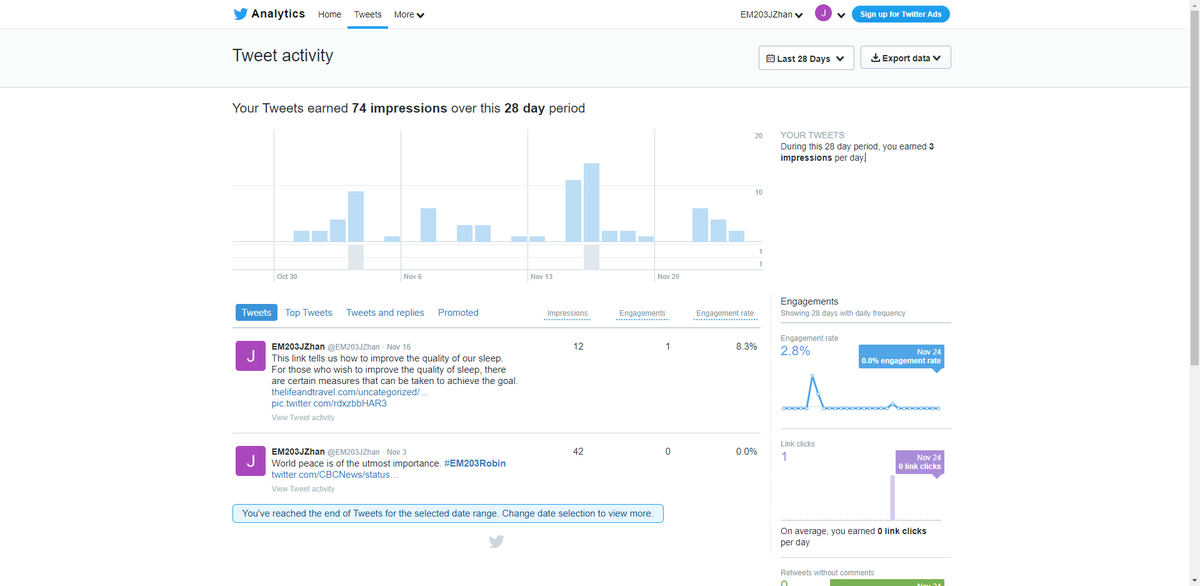Open the profile menu arrow next to avatar

point(841,15)
